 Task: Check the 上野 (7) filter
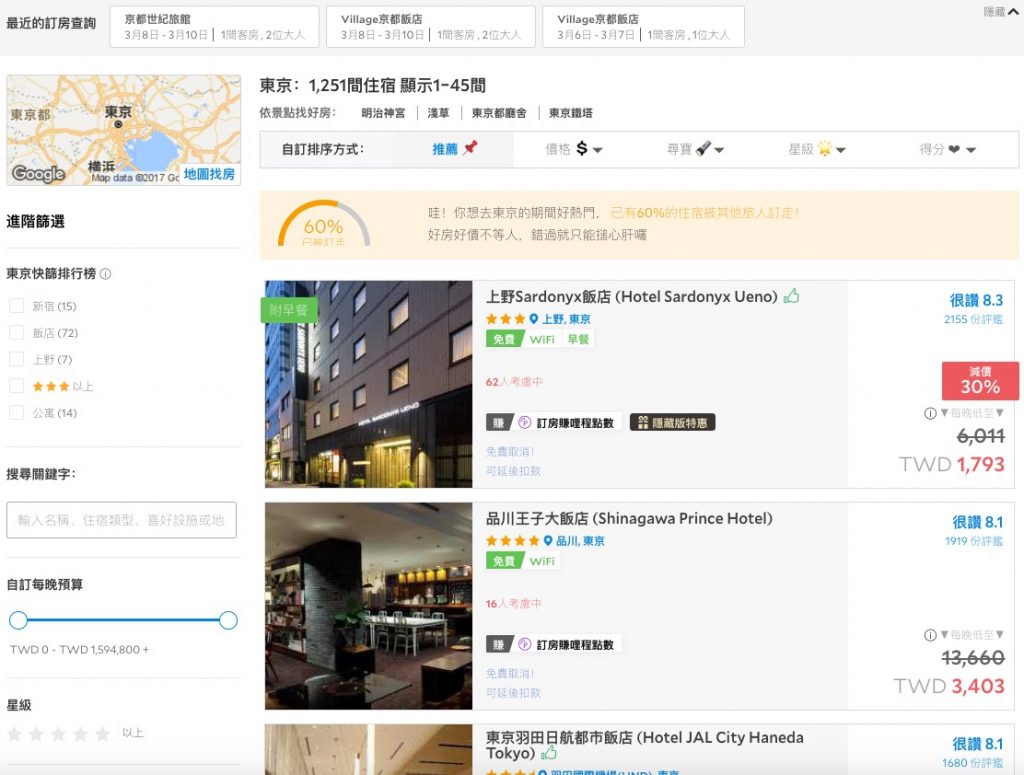[16, 359]
